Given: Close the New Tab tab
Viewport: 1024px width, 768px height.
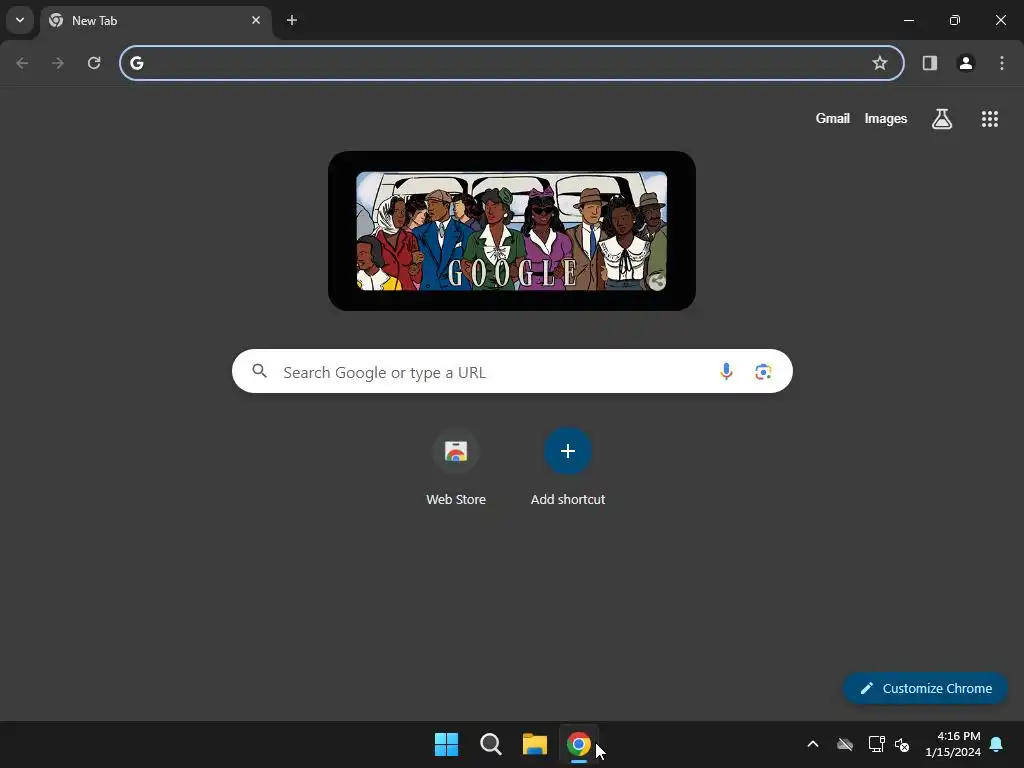Looking at the screenshot, I should pos(256,20).
